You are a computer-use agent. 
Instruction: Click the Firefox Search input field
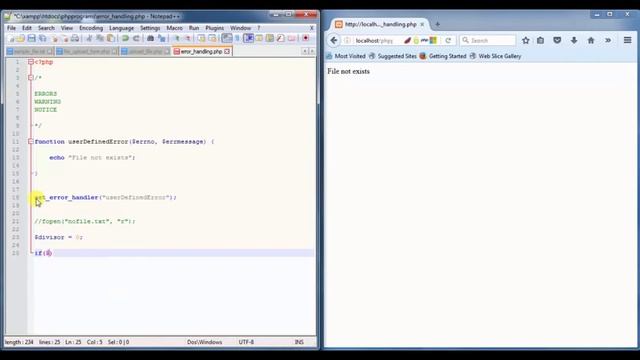[x=488, y=40]
